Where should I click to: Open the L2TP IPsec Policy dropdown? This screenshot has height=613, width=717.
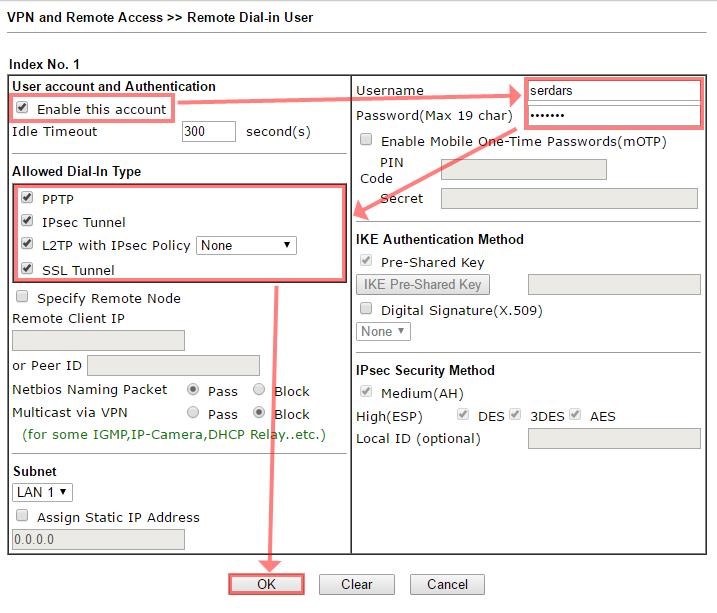click(x=245, y=245)
